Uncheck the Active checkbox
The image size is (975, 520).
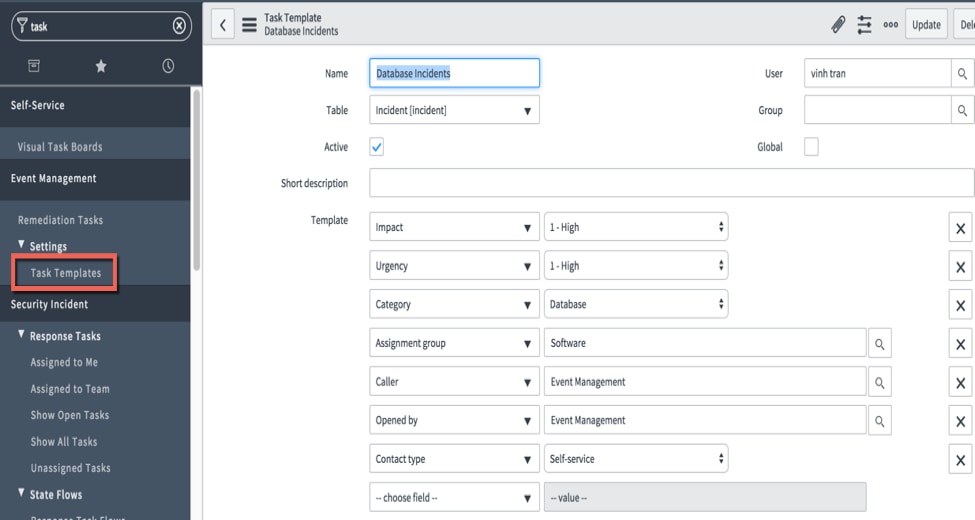[376, 147]
